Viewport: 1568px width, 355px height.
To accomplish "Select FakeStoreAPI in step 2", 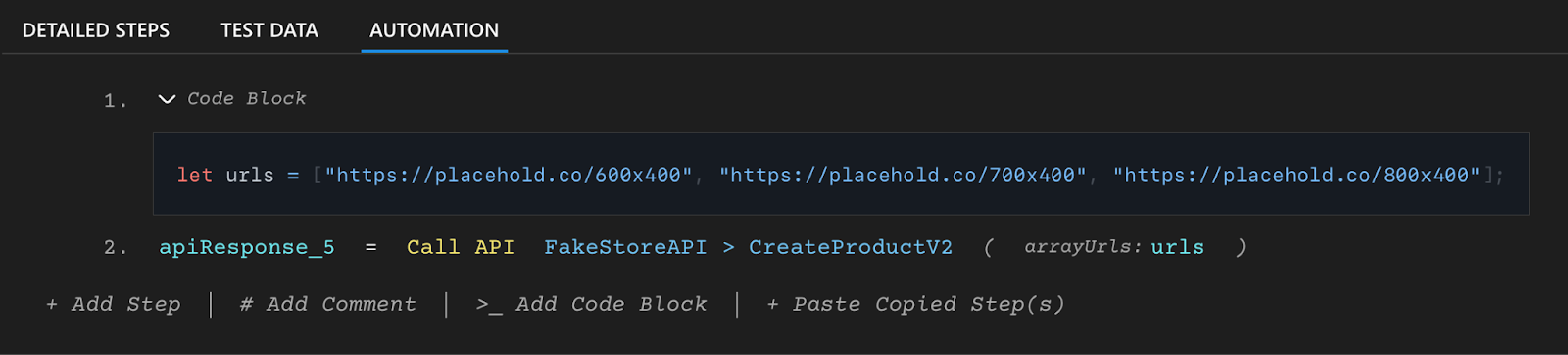I will (625, 247).
